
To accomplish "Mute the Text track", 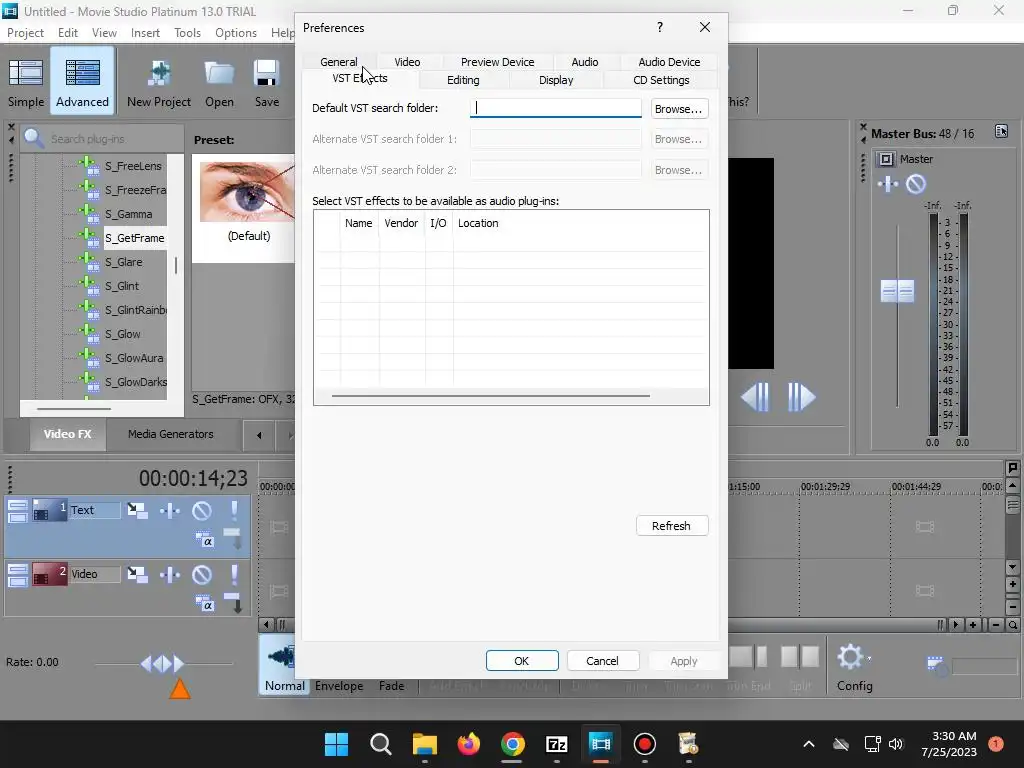I will pyautogui.click(x=202, y=510).
